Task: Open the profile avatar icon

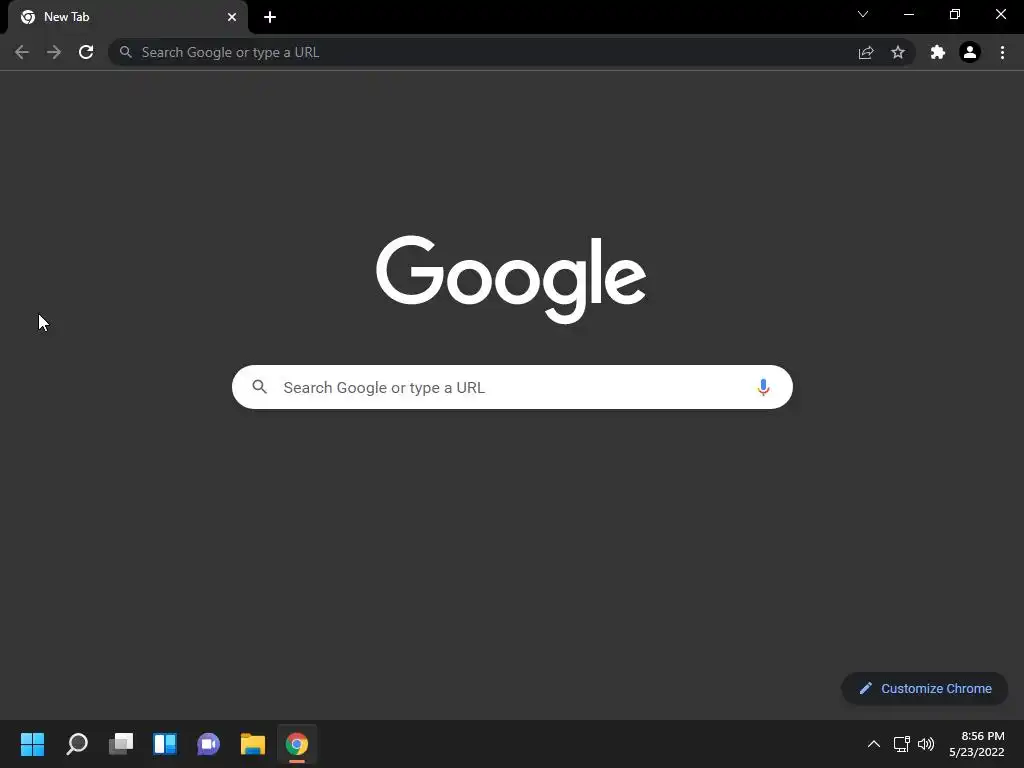Action: 970,52
